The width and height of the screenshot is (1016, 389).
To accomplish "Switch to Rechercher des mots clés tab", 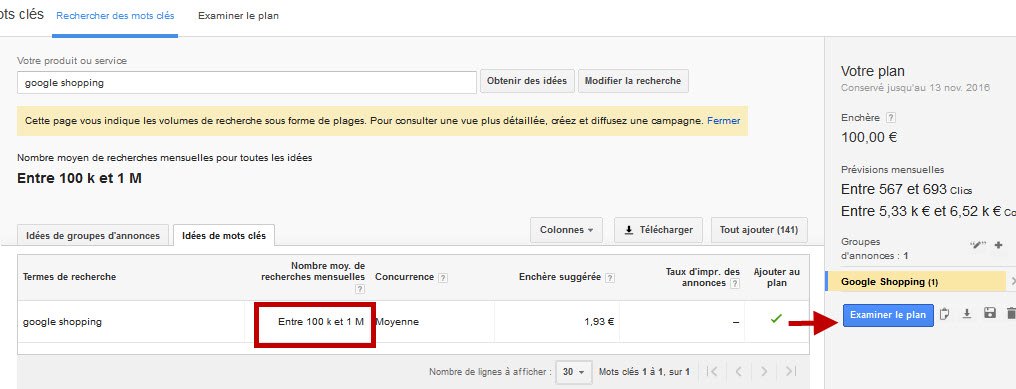I will pyautogui.click(x=115, y=16).
